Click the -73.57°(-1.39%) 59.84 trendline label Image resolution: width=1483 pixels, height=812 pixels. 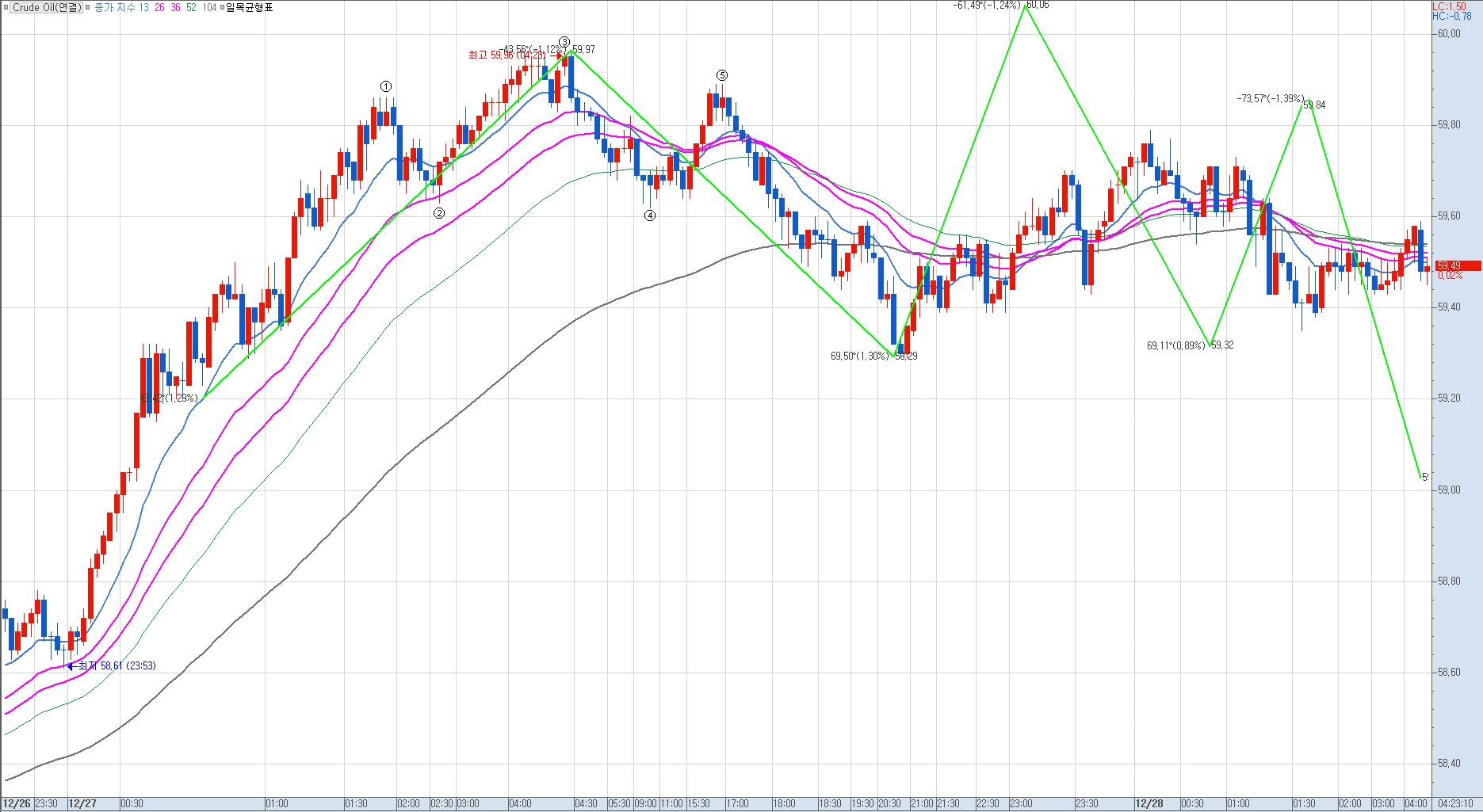pyautogui.click(x=1281, y=100)
